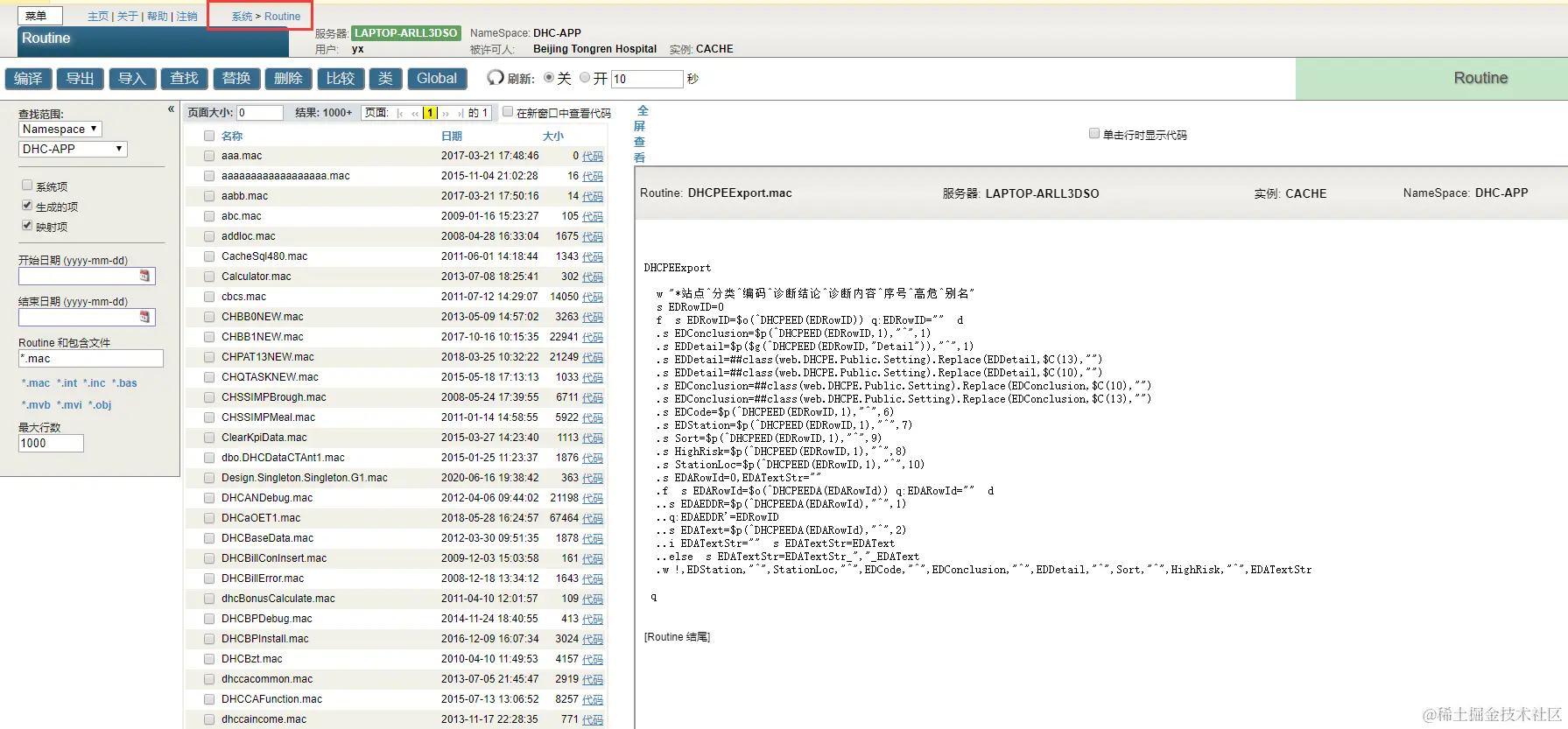The width and height of the screenshot is (1568, 729).
Task: Open the 菜单 menu
Action: [39, 16]
